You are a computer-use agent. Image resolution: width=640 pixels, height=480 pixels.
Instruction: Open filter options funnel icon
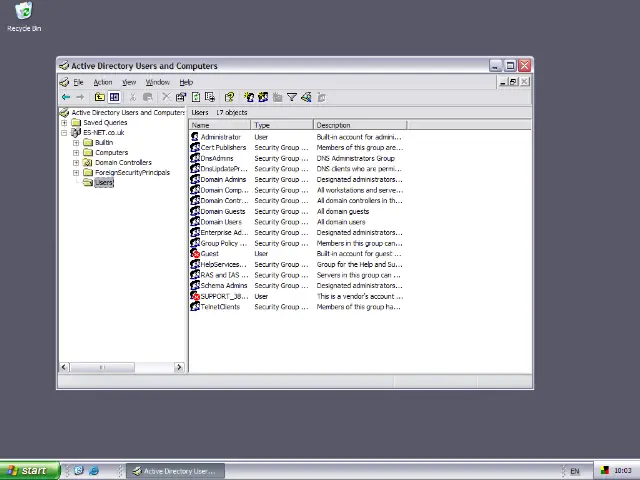tap(292, 97)
